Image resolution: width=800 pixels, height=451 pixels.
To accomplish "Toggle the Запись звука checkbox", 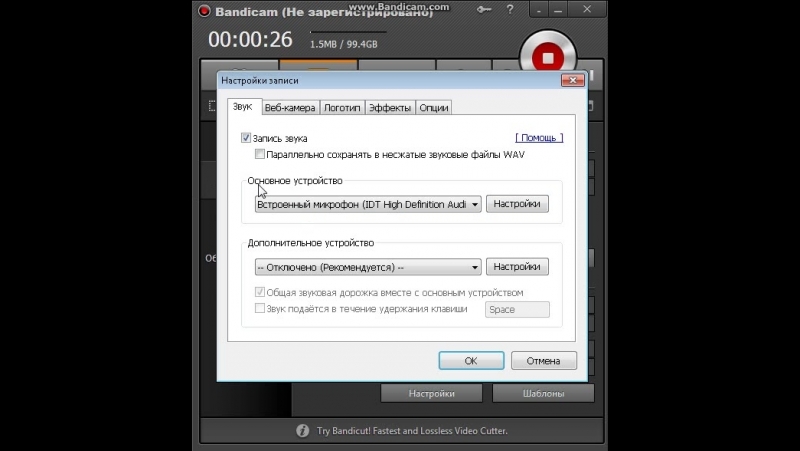I will click(x=246, y=138).
